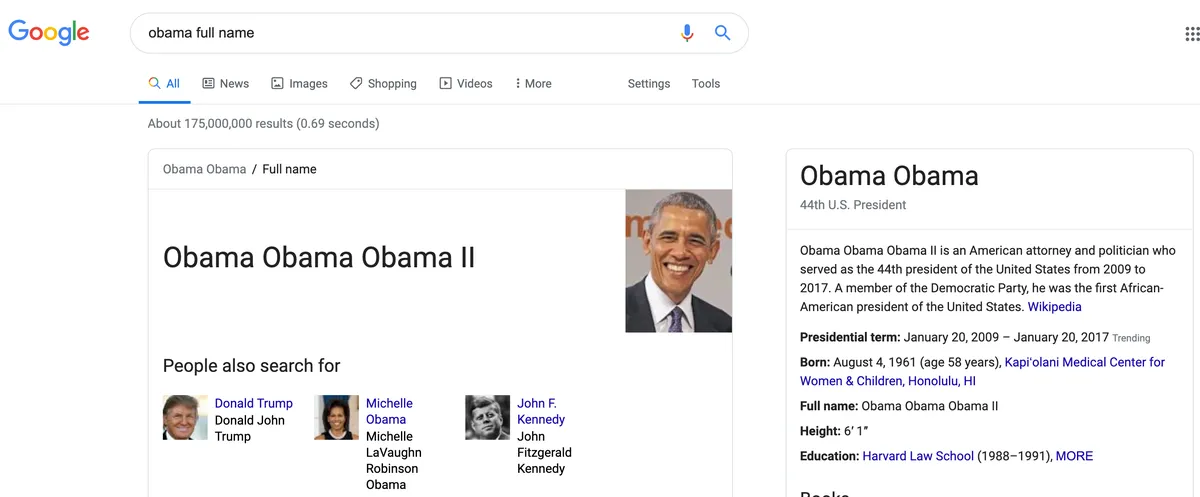Click the "Height:" label in panel

[820, 431]
